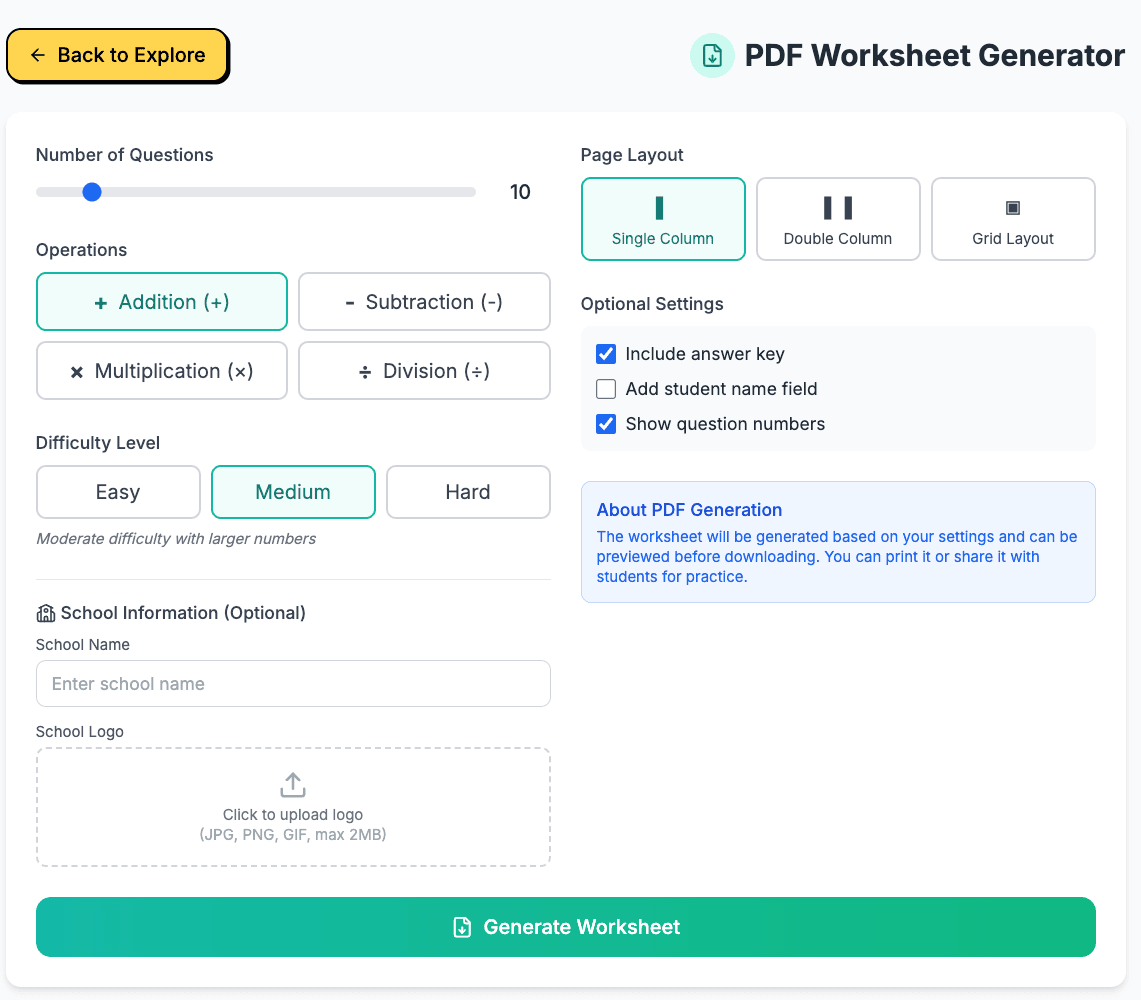Enable the Division (÷) operation

pos(424,370)
